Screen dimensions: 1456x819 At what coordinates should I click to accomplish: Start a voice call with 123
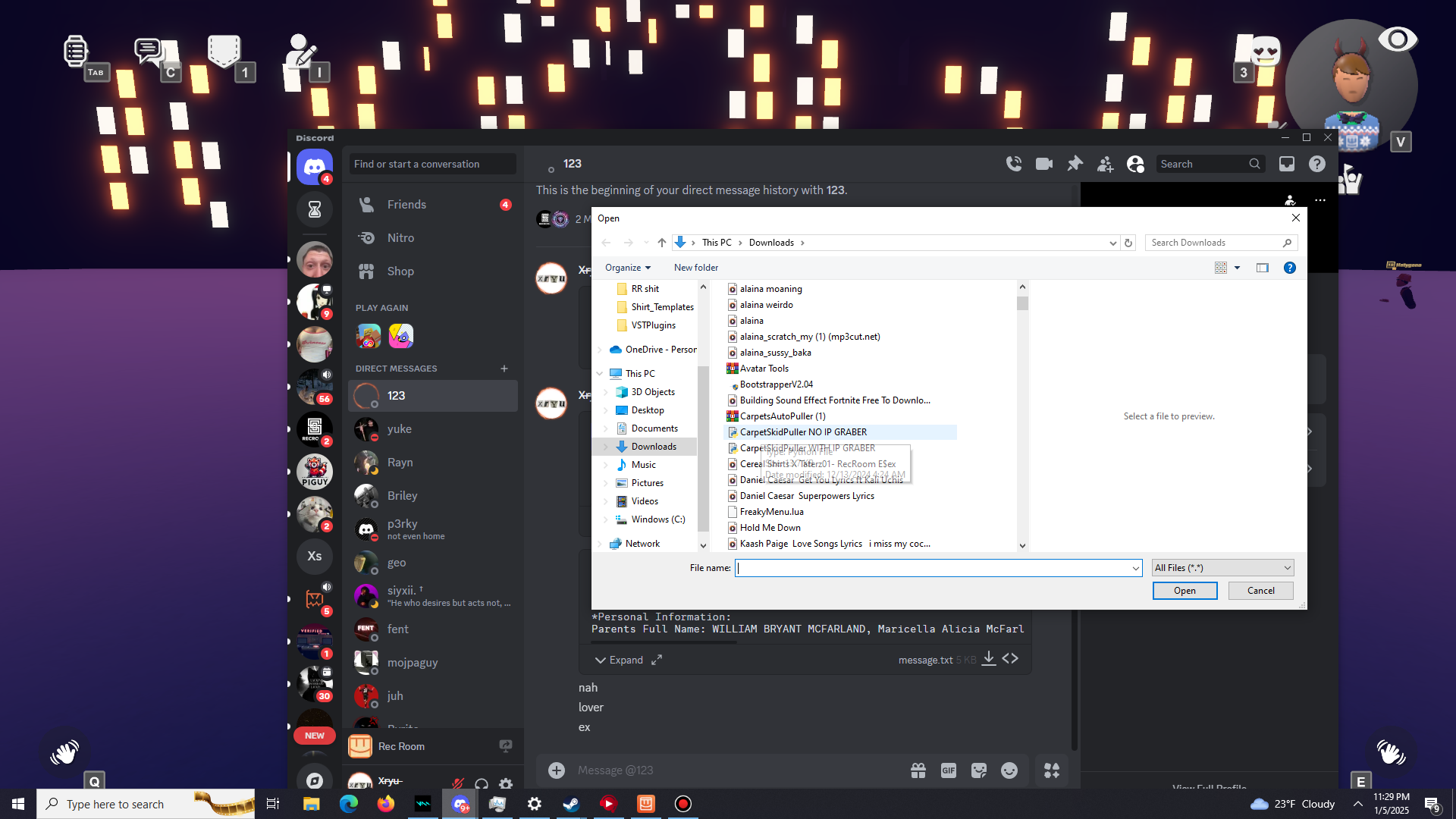(x=1014, y=164)
